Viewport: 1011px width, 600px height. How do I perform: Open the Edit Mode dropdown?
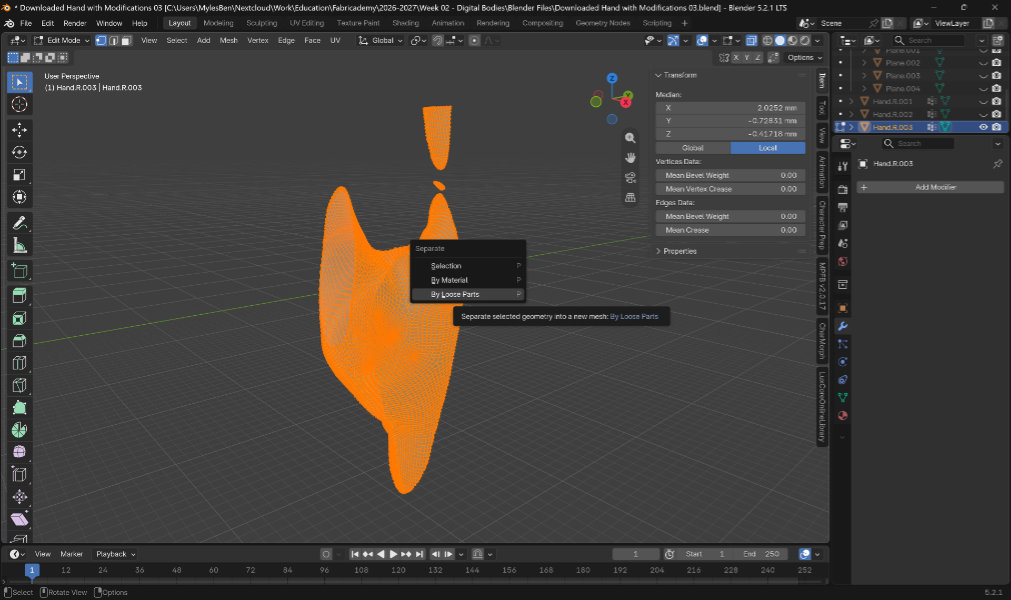[61, 40]
